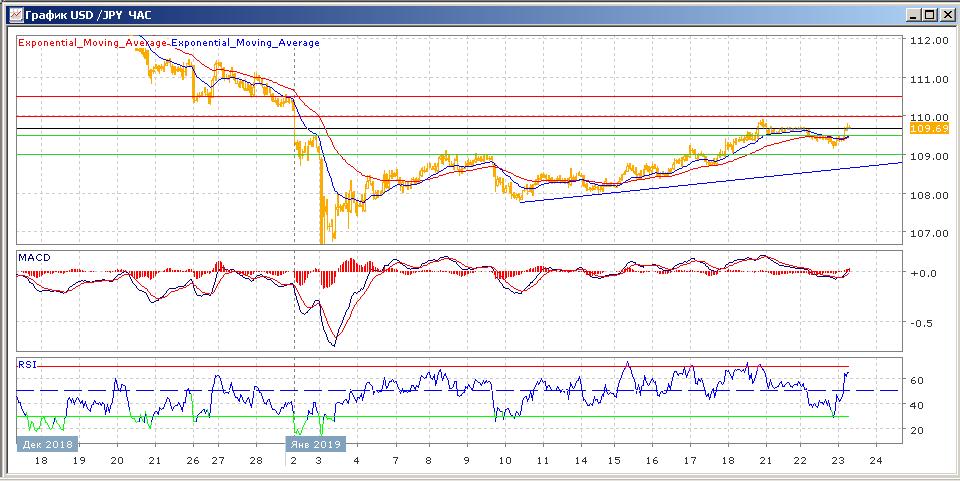960x481 pixels.
Task: Click date 18 on the time axis
Action: 42,460
